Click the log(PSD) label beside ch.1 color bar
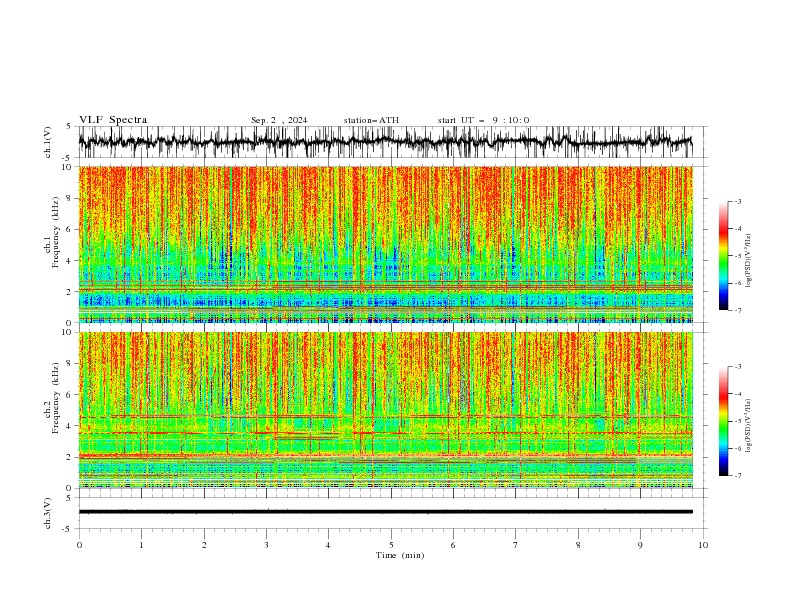792x612 pixels. pos(748,261)
